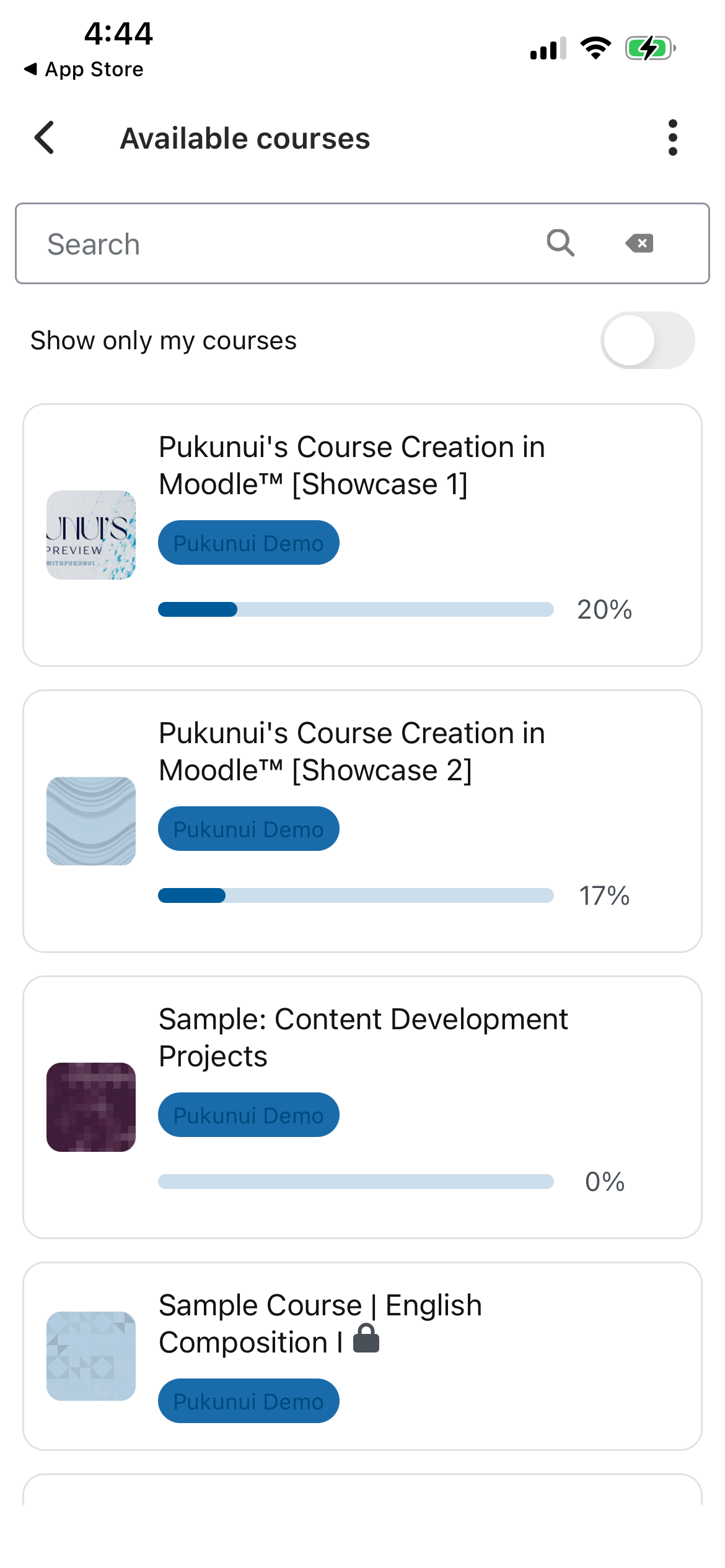Select Pukunui Demo tag under English Composition
The width and height of the screenshot is (725, 1568).
point(248,1401)
